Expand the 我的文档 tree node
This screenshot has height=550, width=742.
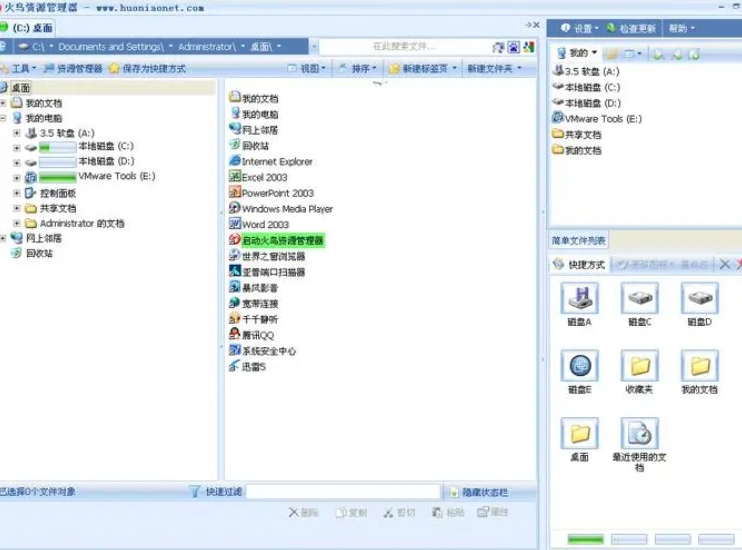click(3, 103)
